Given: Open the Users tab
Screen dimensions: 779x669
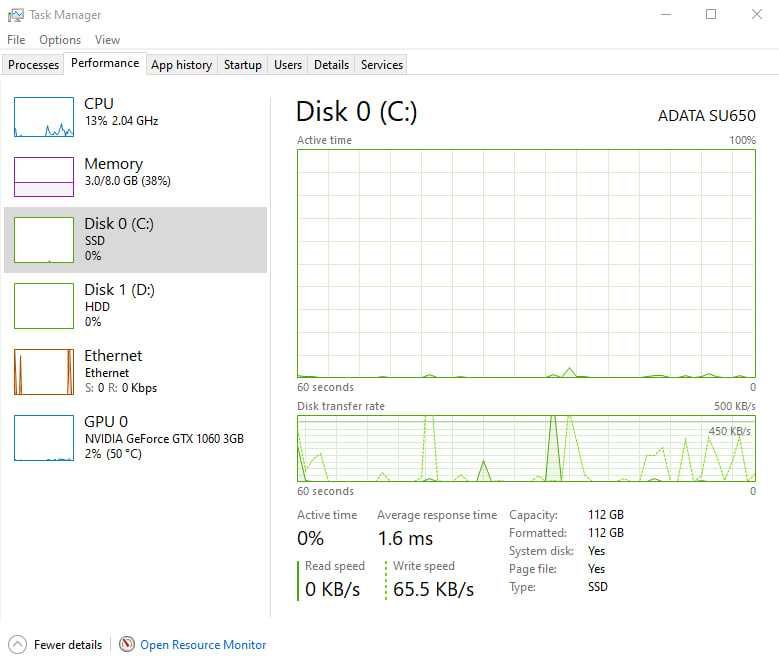Looking at the screenshot, I should [x=288, y=65].
